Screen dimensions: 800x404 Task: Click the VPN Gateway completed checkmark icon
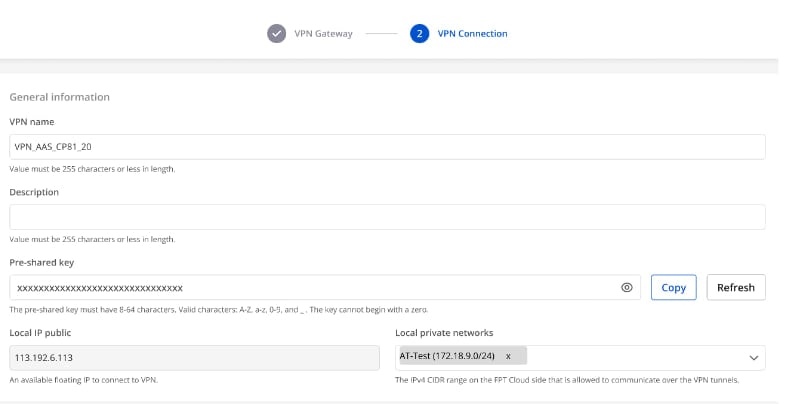click(276, 33)
